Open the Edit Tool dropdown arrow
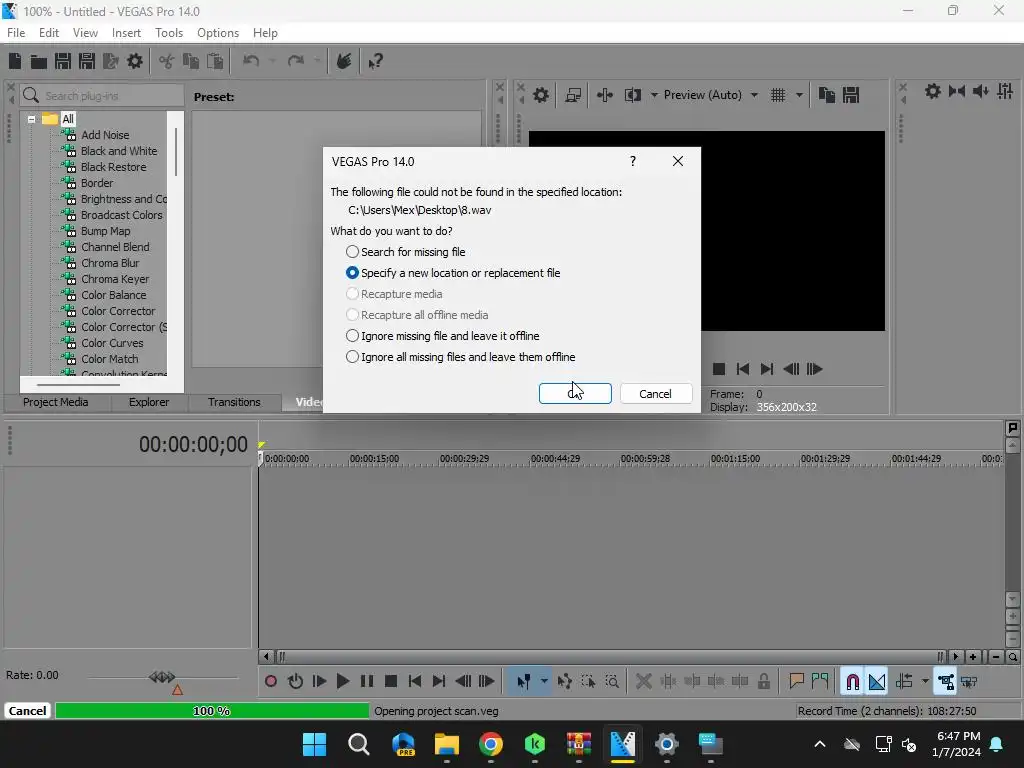 pos(544,682)
